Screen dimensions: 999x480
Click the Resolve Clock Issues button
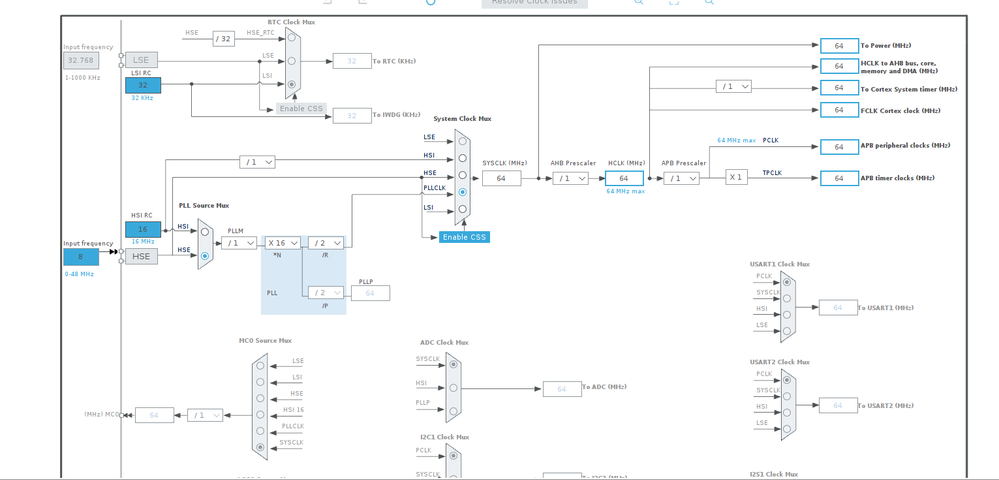tap(535, 3)
